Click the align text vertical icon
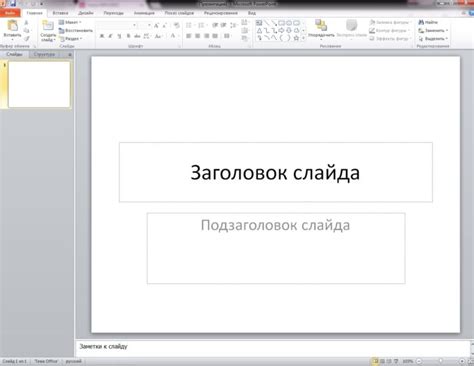 pos(245,30)
